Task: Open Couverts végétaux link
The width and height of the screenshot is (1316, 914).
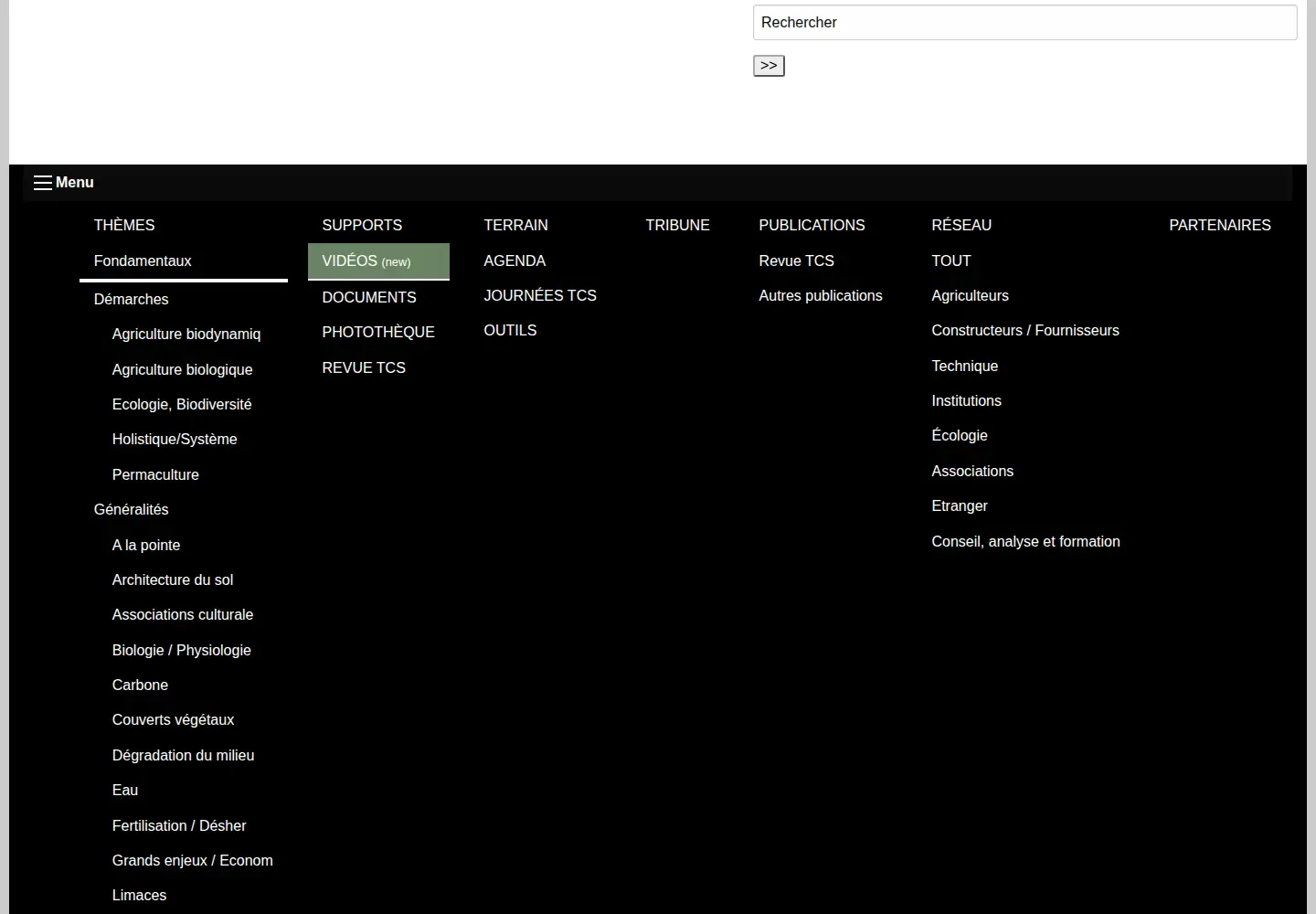Action: pos(174,720)
